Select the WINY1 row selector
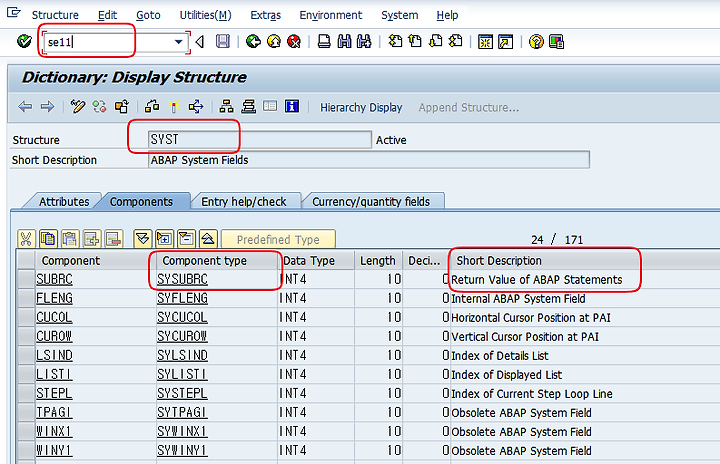The height and width of the screenshot is (464, 720). click(x=26, y=450)
